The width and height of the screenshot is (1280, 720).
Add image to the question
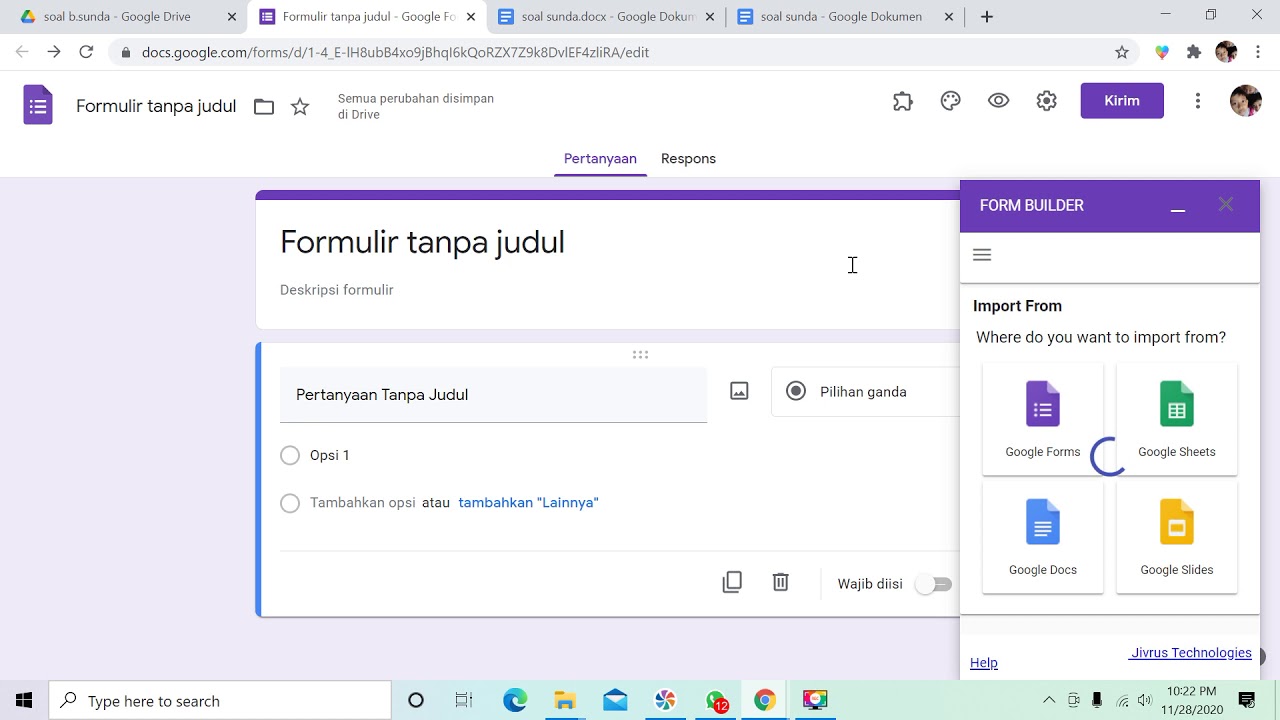coord(739,391)
